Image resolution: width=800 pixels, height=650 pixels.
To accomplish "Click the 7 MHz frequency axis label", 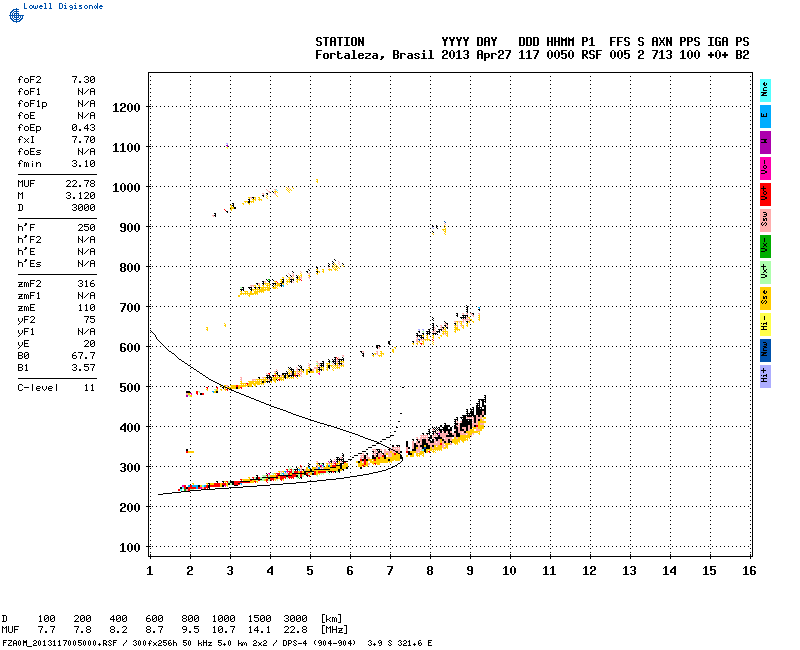I will coord(390,571).
